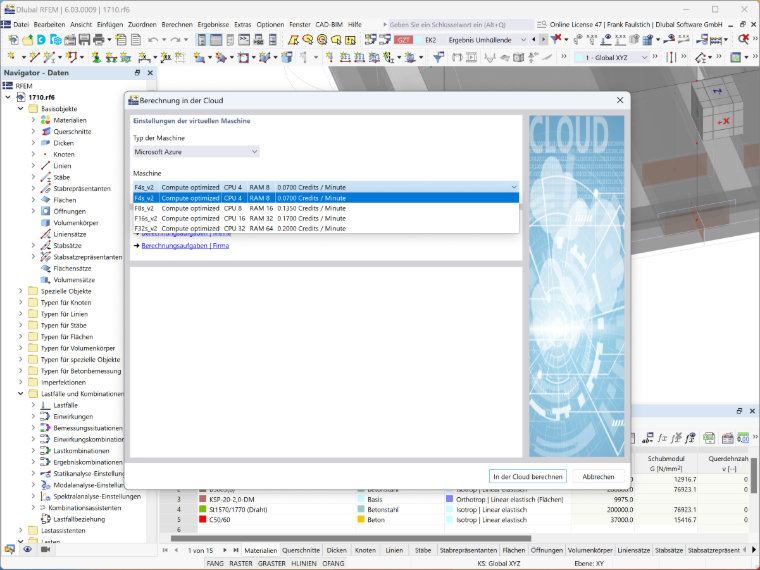760x570 pixels.
Task: Click the keyword search input field
Action: click(460, 24)
